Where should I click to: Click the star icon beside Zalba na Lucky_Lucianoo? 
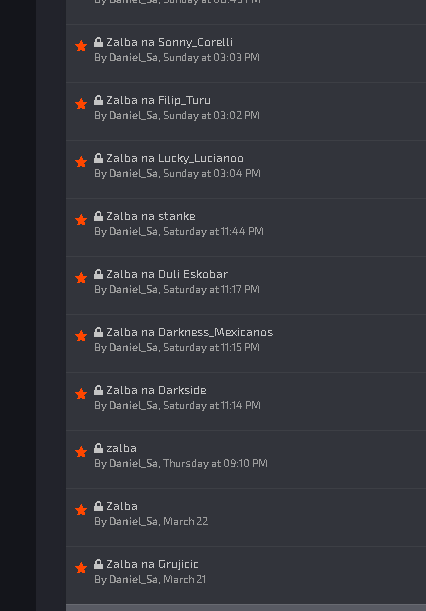[81, 162]
